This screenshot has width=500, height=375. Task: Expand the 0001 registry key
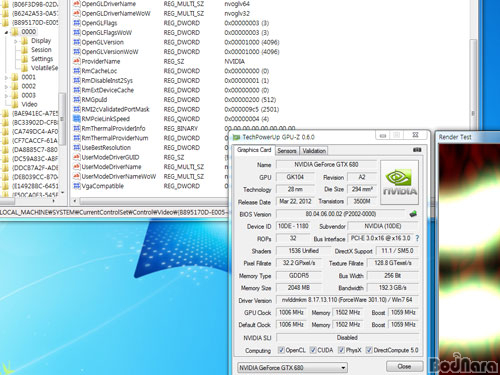tap(6, 78)
